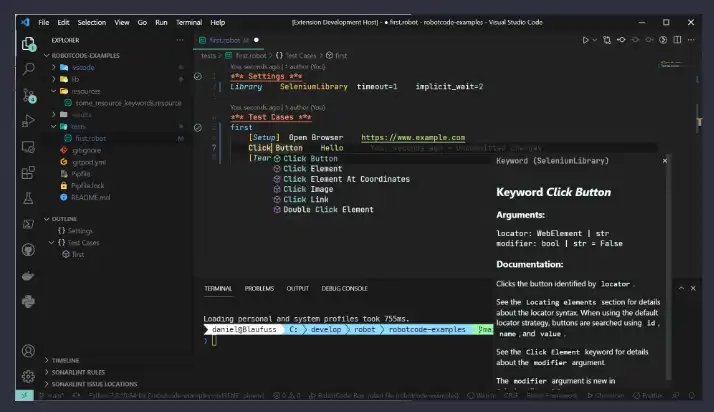Screen dimensions: 714x412
Task: Open editor More Actions ellipsis
Action: [x=691, y=40]
